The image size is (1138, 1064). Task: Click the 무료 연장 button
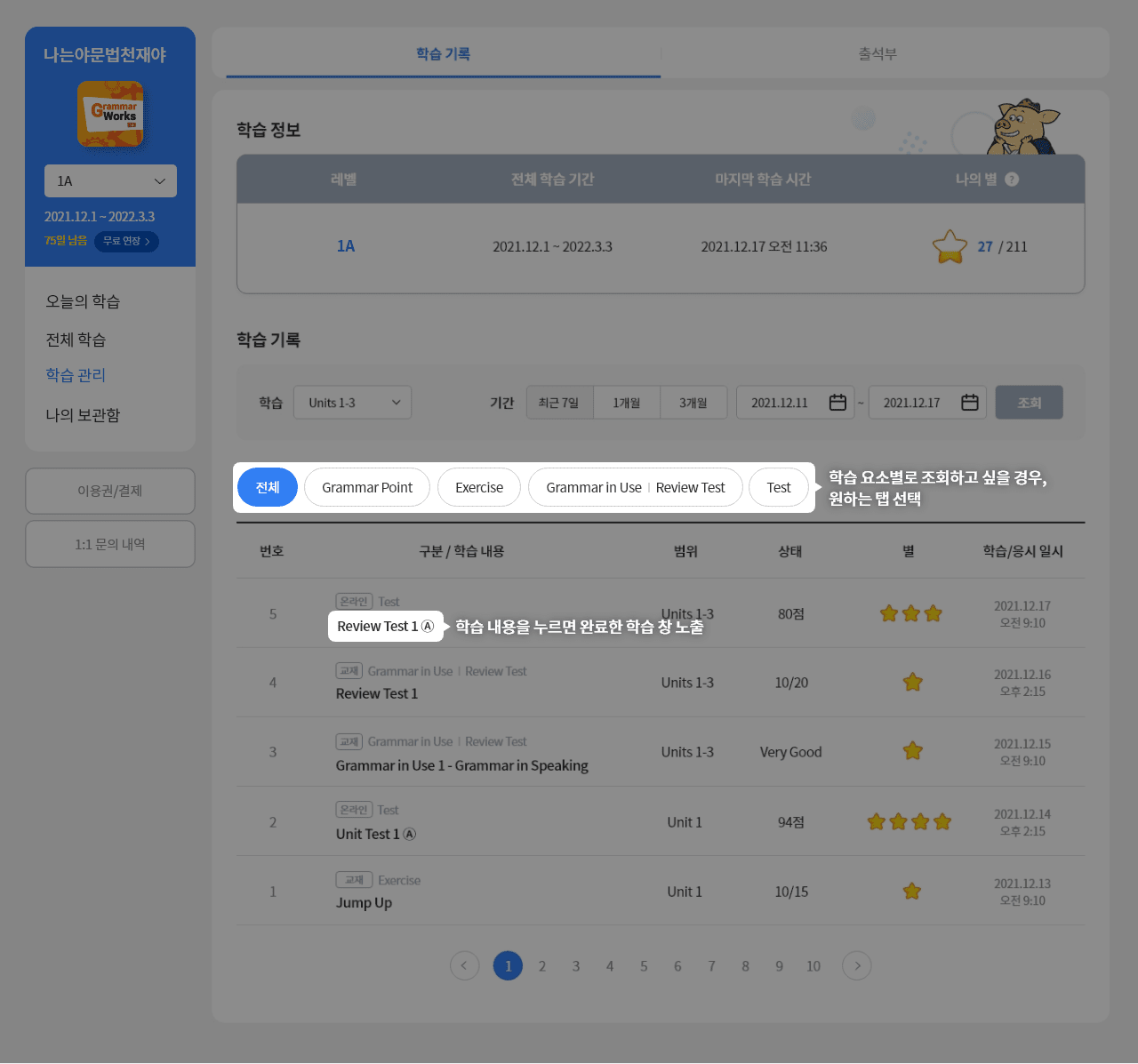[126, 241]
